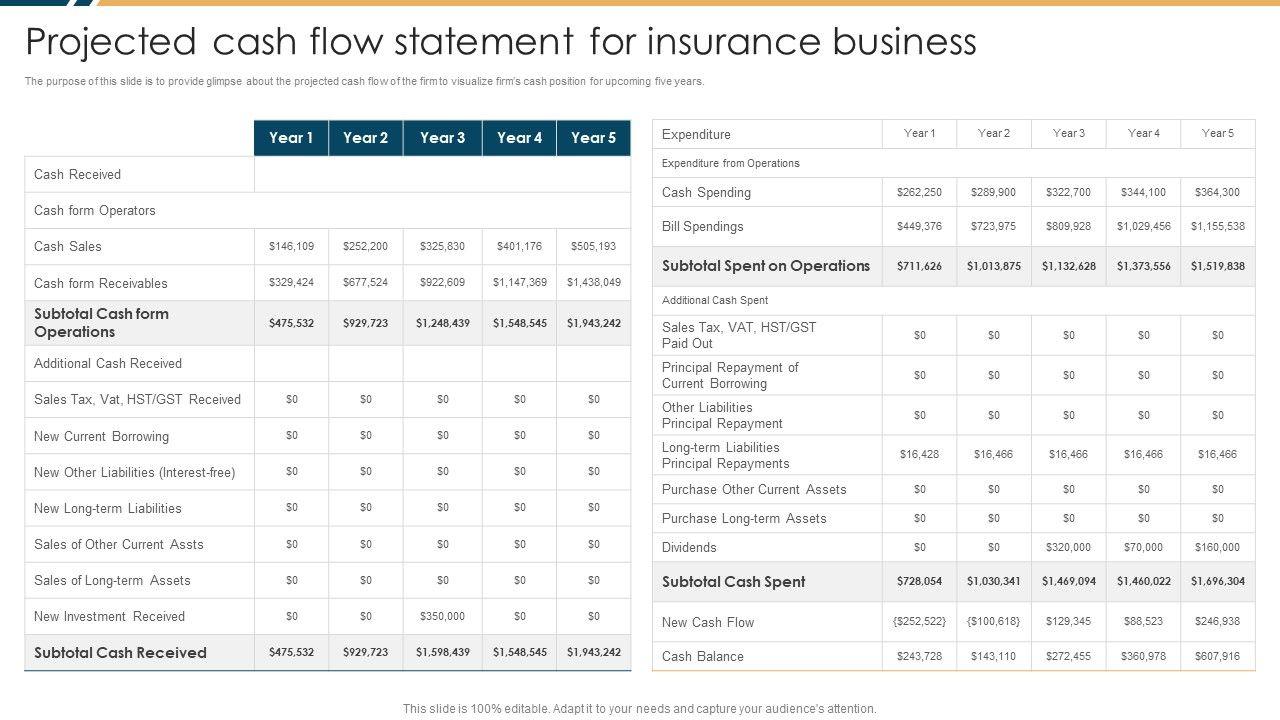Select the dark blue Year 3 header
Viewport: 1280px width, 720px height.
pyautogui.click(x=442, y=138)
